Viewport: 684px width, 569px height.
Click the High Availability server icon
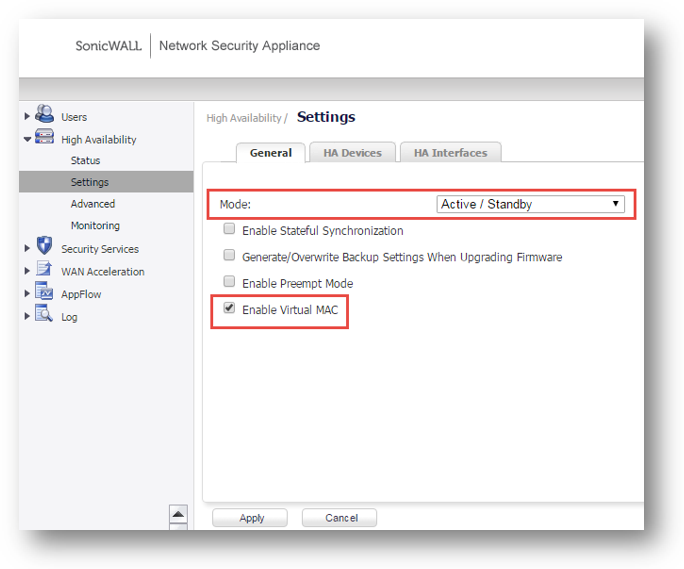(x=44, y=139)
